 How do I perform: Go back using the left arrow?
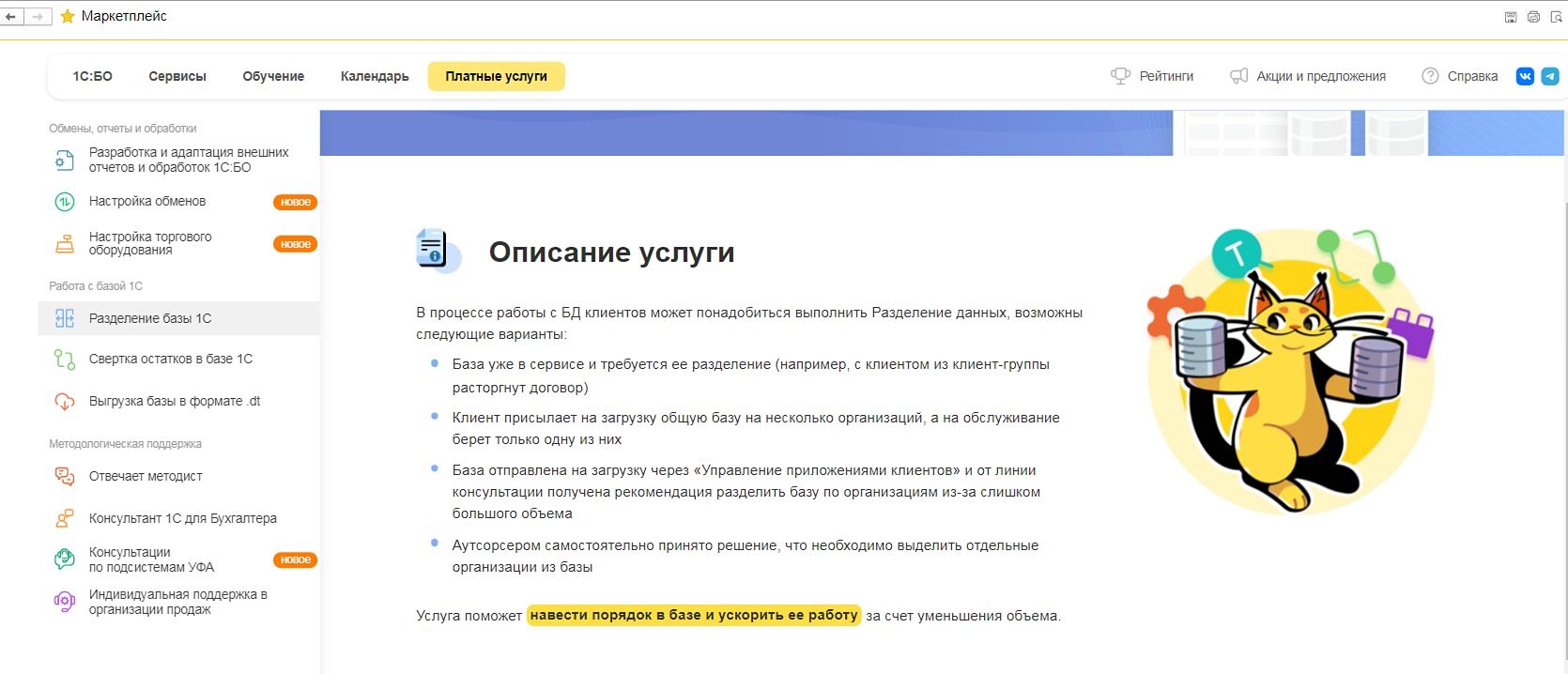click(x=11, y=17)
